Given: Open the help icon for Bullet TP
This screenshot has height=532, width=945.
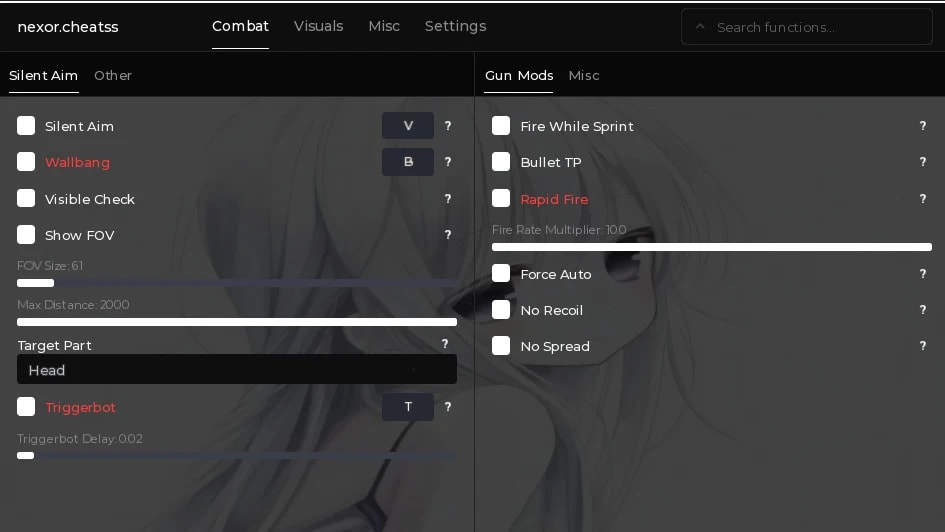Looking at the screenshot, I should [923, 162].
